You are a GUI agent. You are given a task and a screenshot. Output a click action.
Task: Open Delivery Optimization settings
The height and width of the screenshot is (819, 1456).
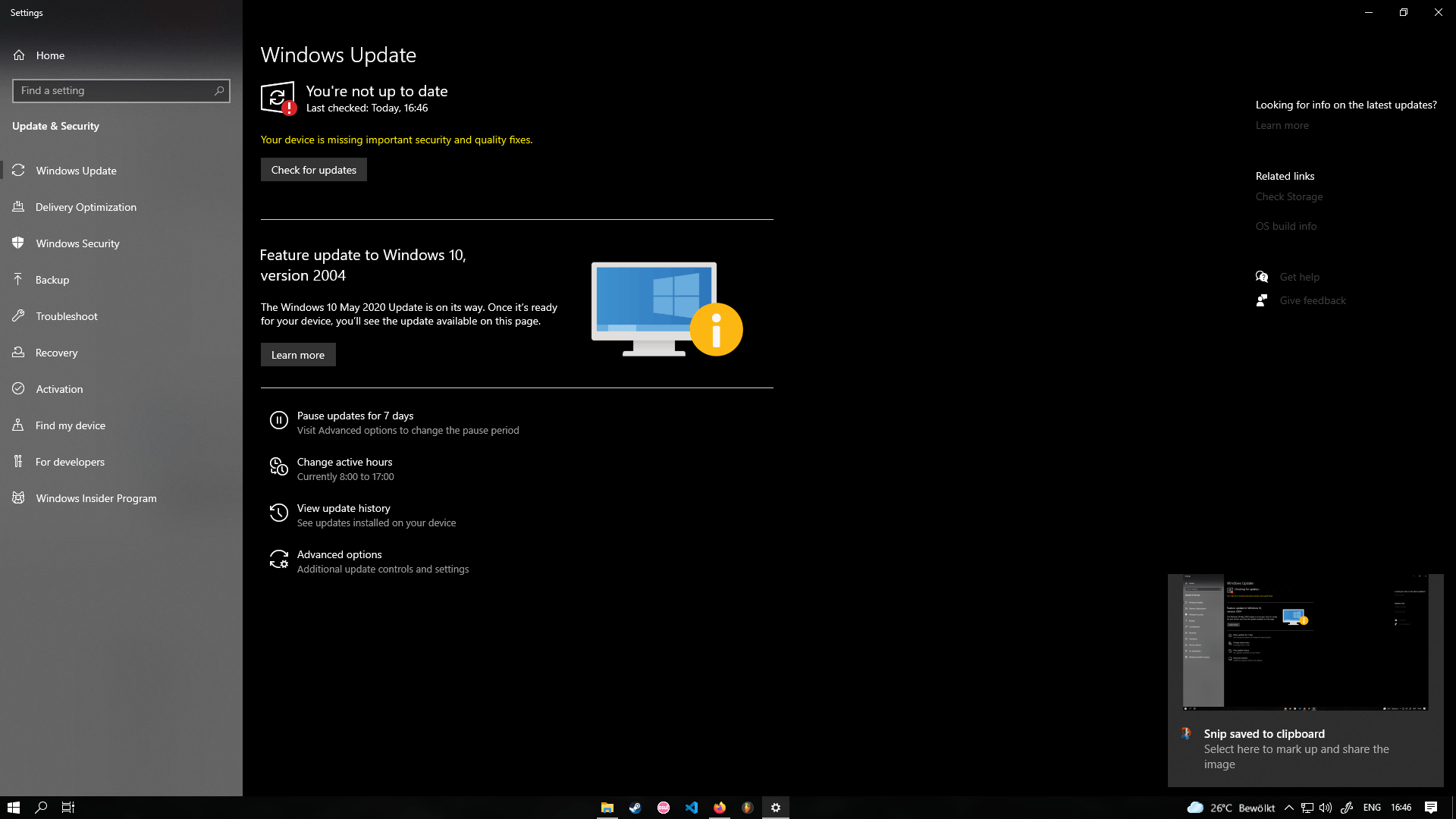click(x=86, y=206)
